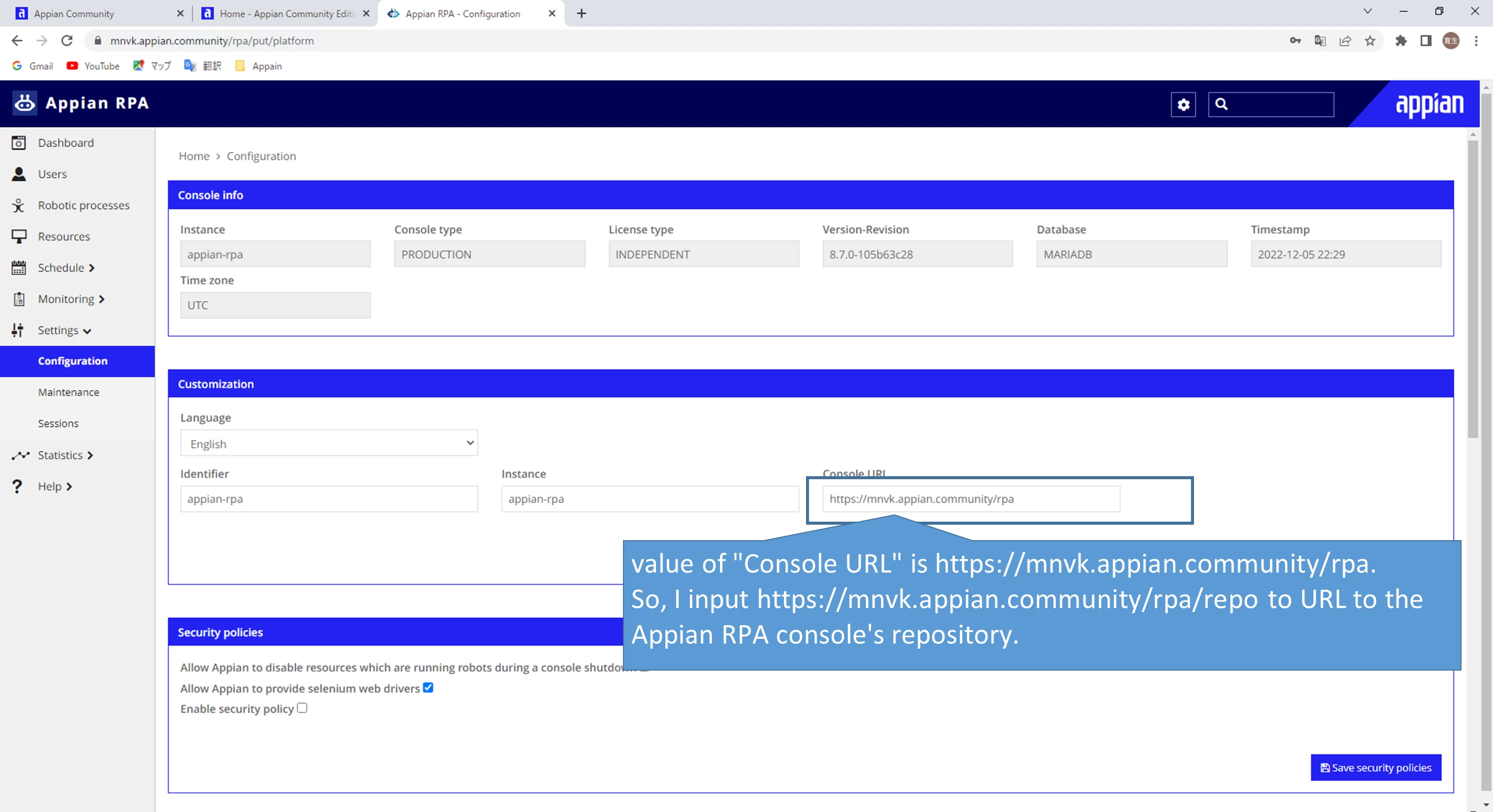
Task: Bookmark this page with the star icon
Action: [x=1369, y=40]
